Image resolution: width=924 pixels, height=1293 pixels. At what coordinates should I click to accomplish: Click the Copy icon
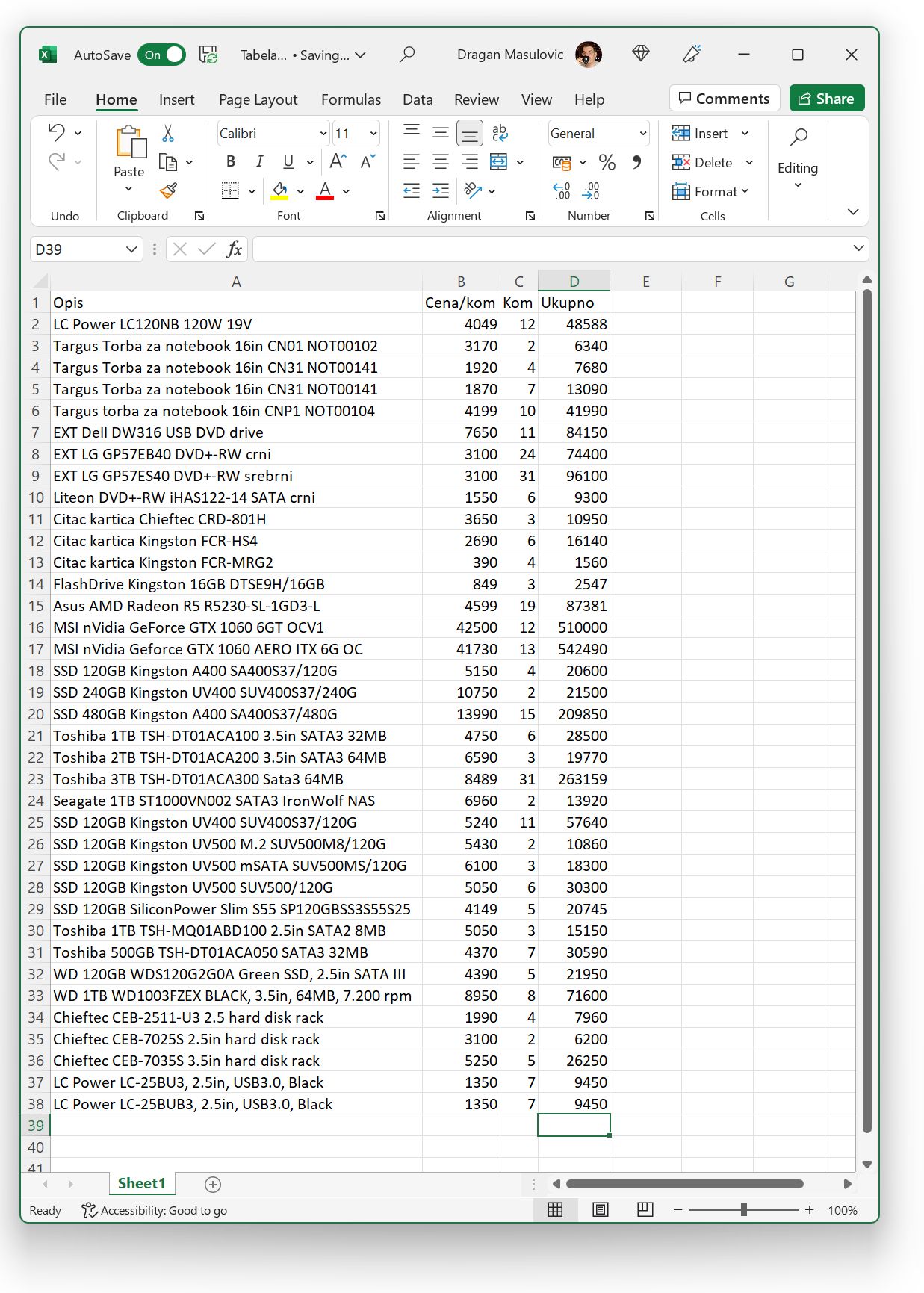click(168, 162)
